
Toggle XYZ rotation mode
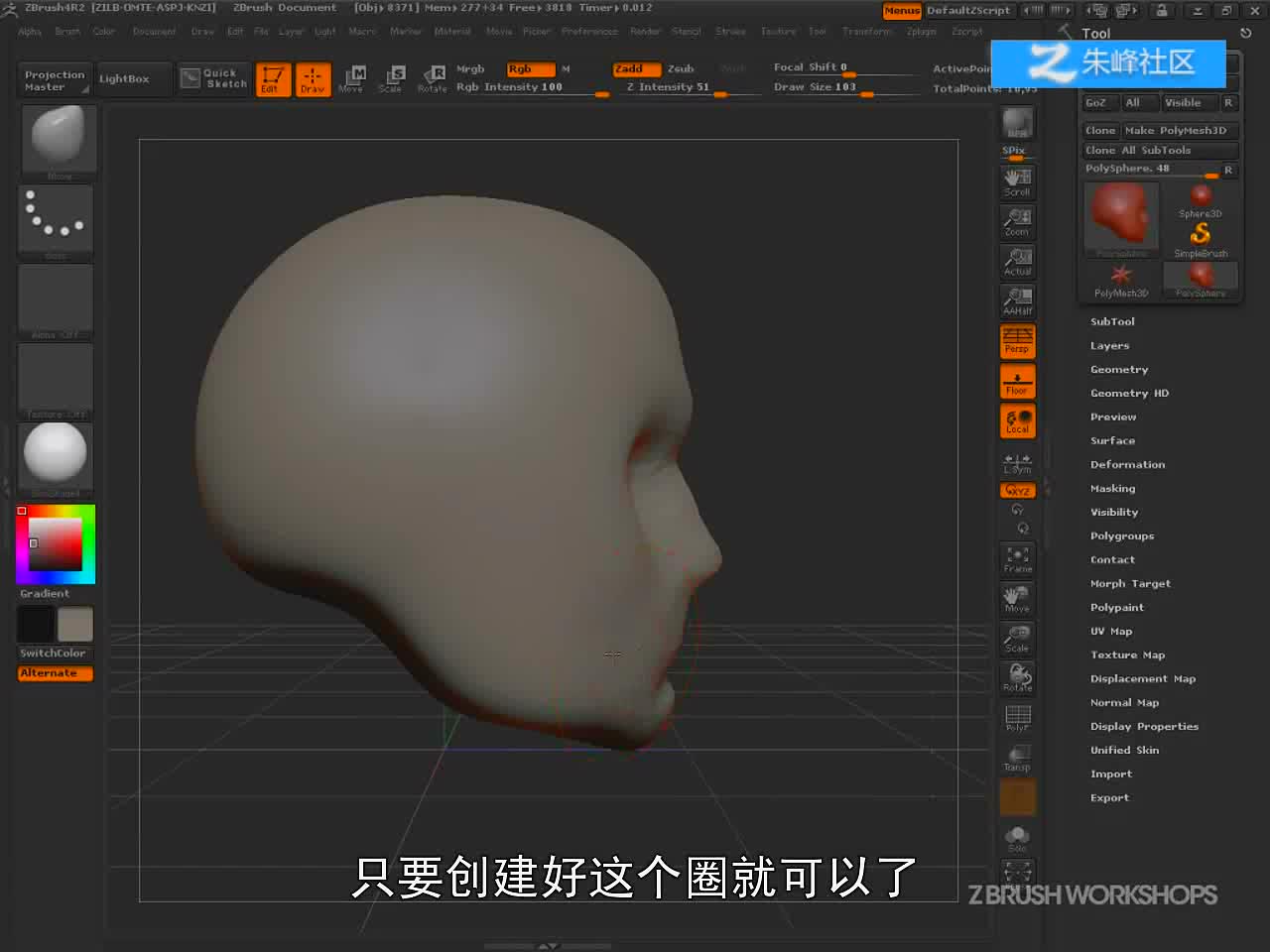1018,491
